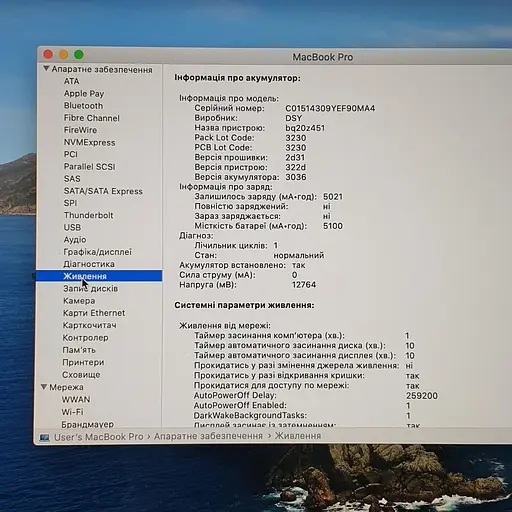Click the Живлення від мережі label
The image size is (512, 512).
pos(225,325)
